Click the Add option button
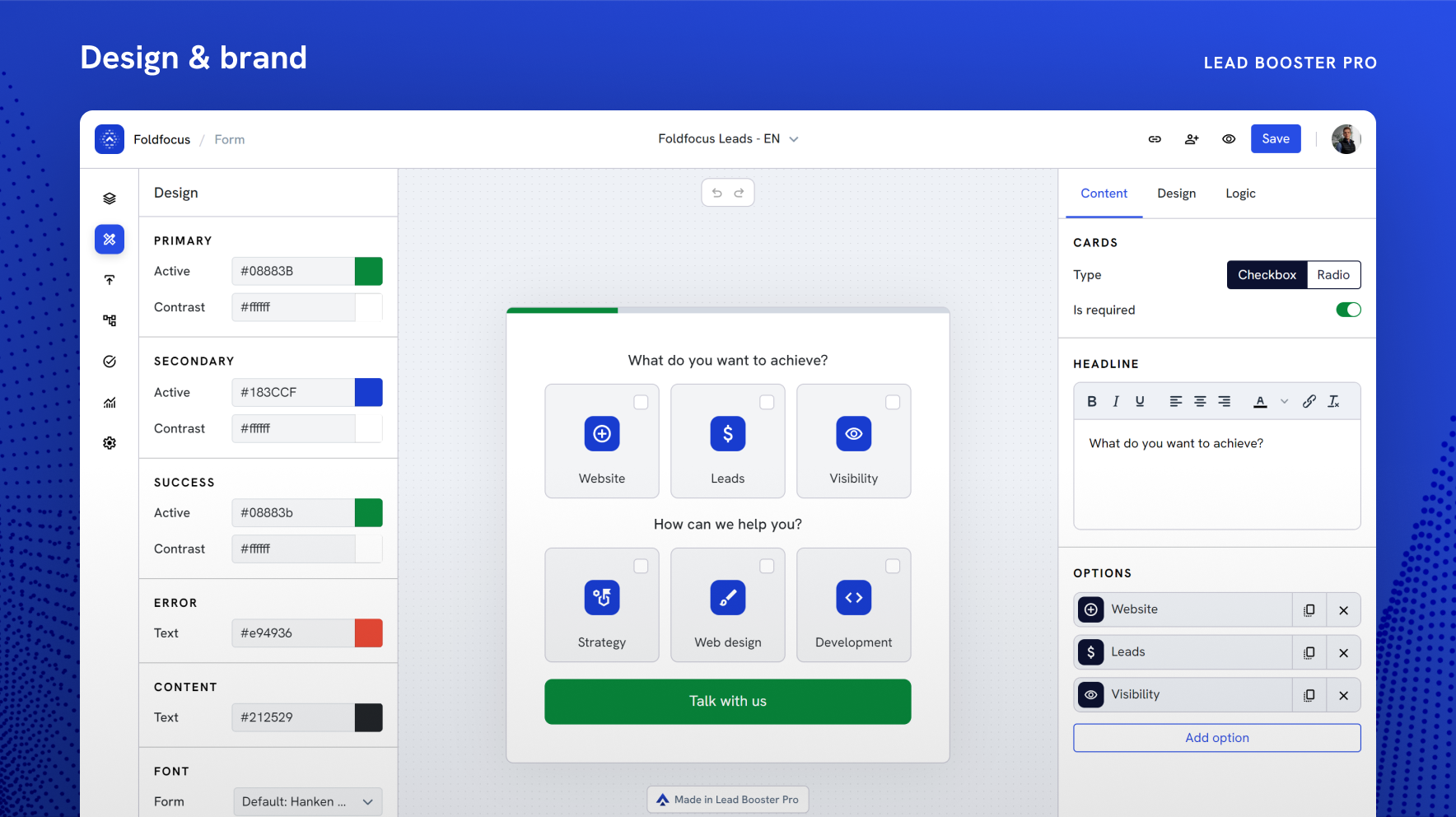Image resolution: width=1456 pixels, height=817 pixels. coord(1216,737)
